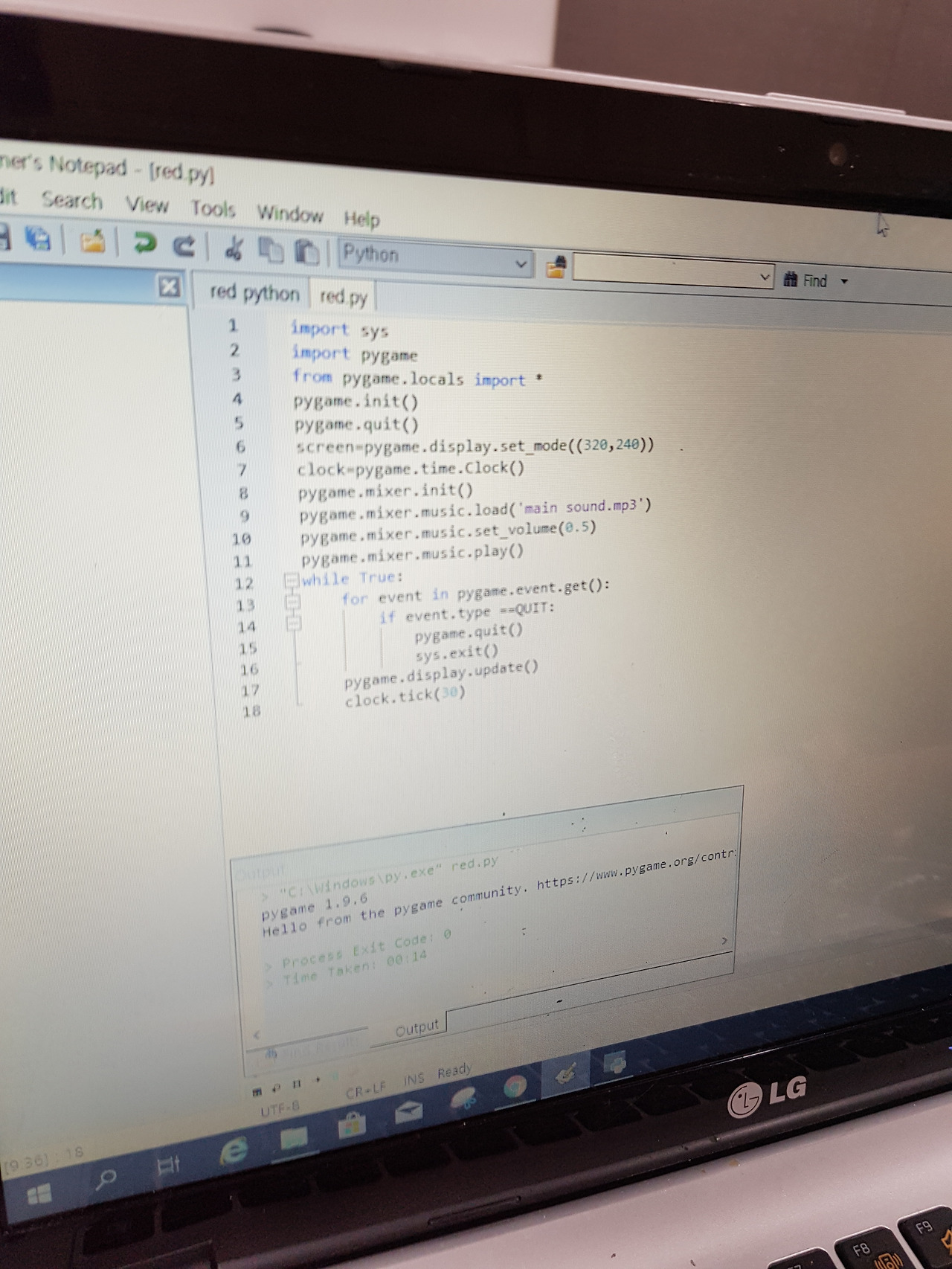Click the 'clock=pygame.time.Clock()' line
Image resolution: width=952 pixels, height=1269 pixels.
click(411, 469)
